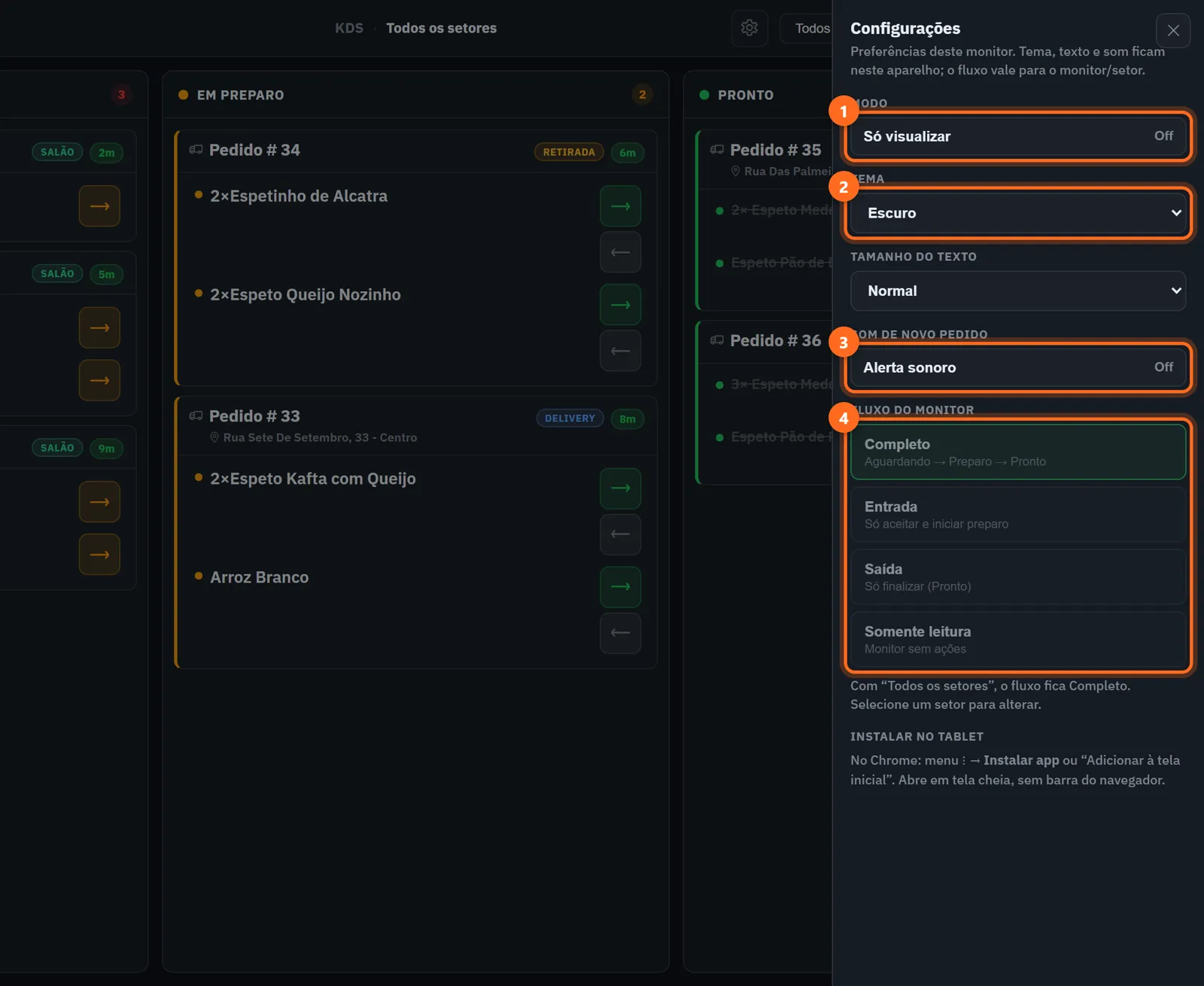Screen dimensions: 1204x986
Task: Click the Instalar app text in instructions
Action: (x=1021, y=760)
